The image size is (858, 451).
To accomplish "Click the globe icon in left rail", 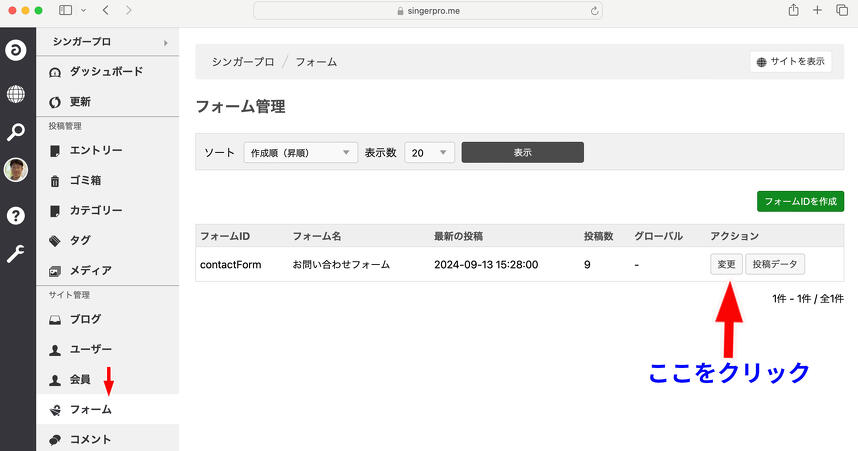I will tap(16, 94).
